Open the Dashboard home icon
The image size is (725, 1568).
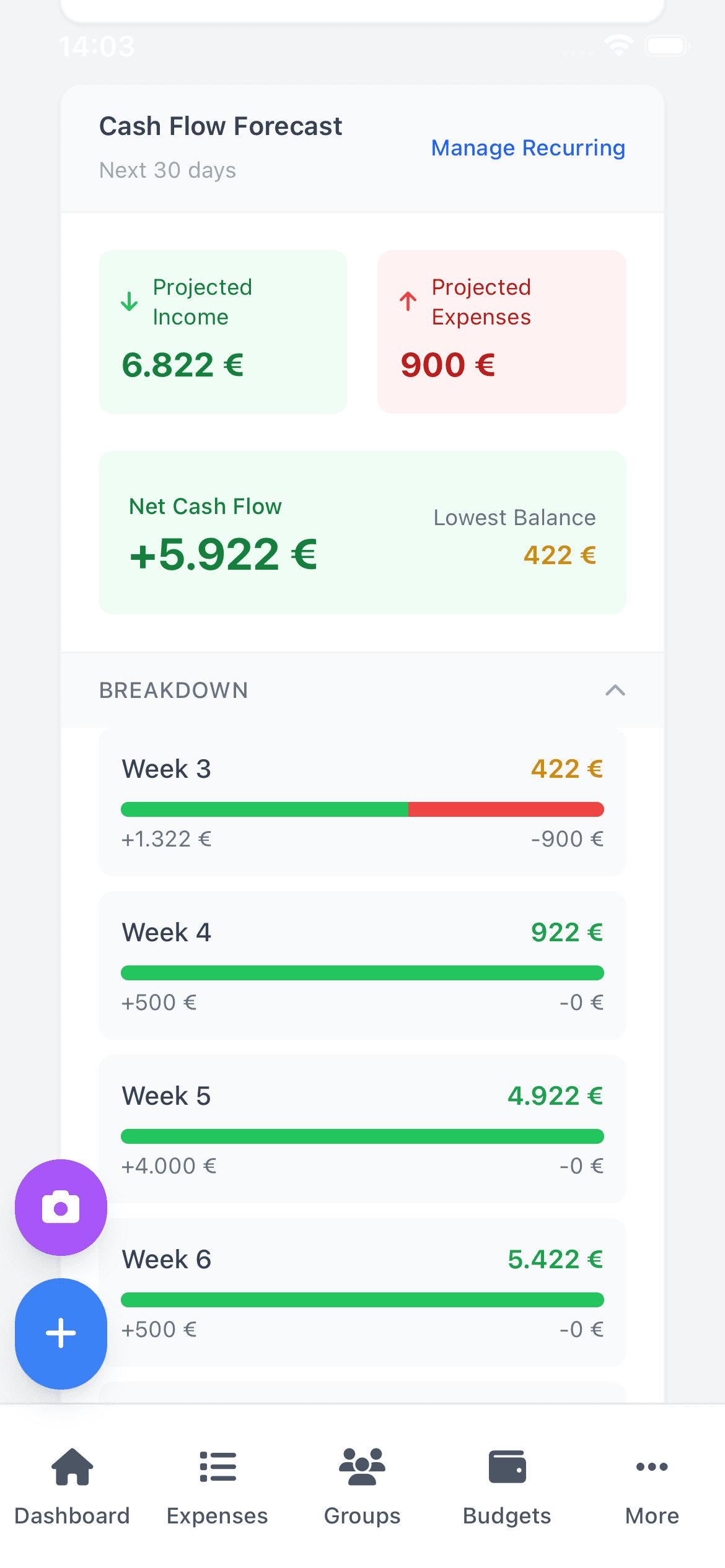(72, 1467)
